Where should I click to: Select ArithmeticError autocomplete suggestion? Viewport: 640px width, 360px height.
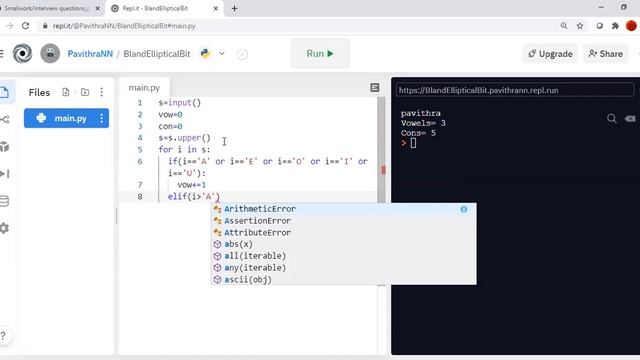tap(344, 209)
